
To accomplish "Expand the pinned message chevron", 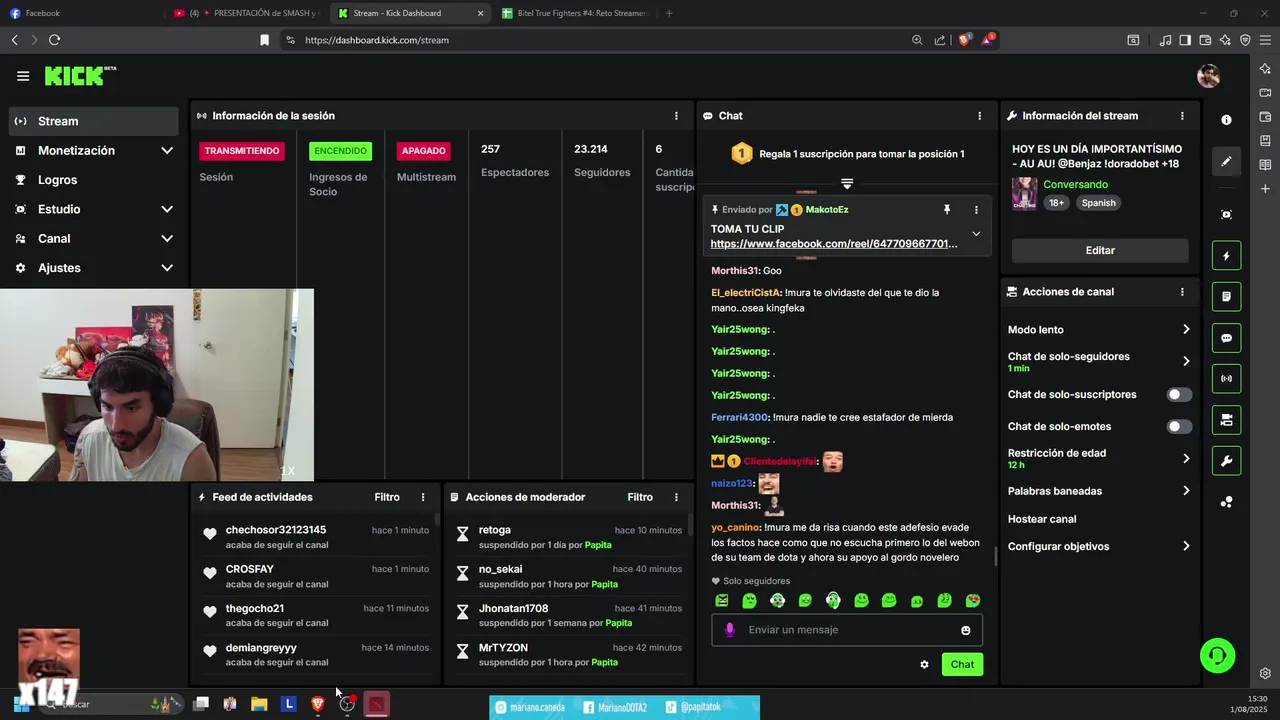I will pyautogui.click(x=976, y=234).
